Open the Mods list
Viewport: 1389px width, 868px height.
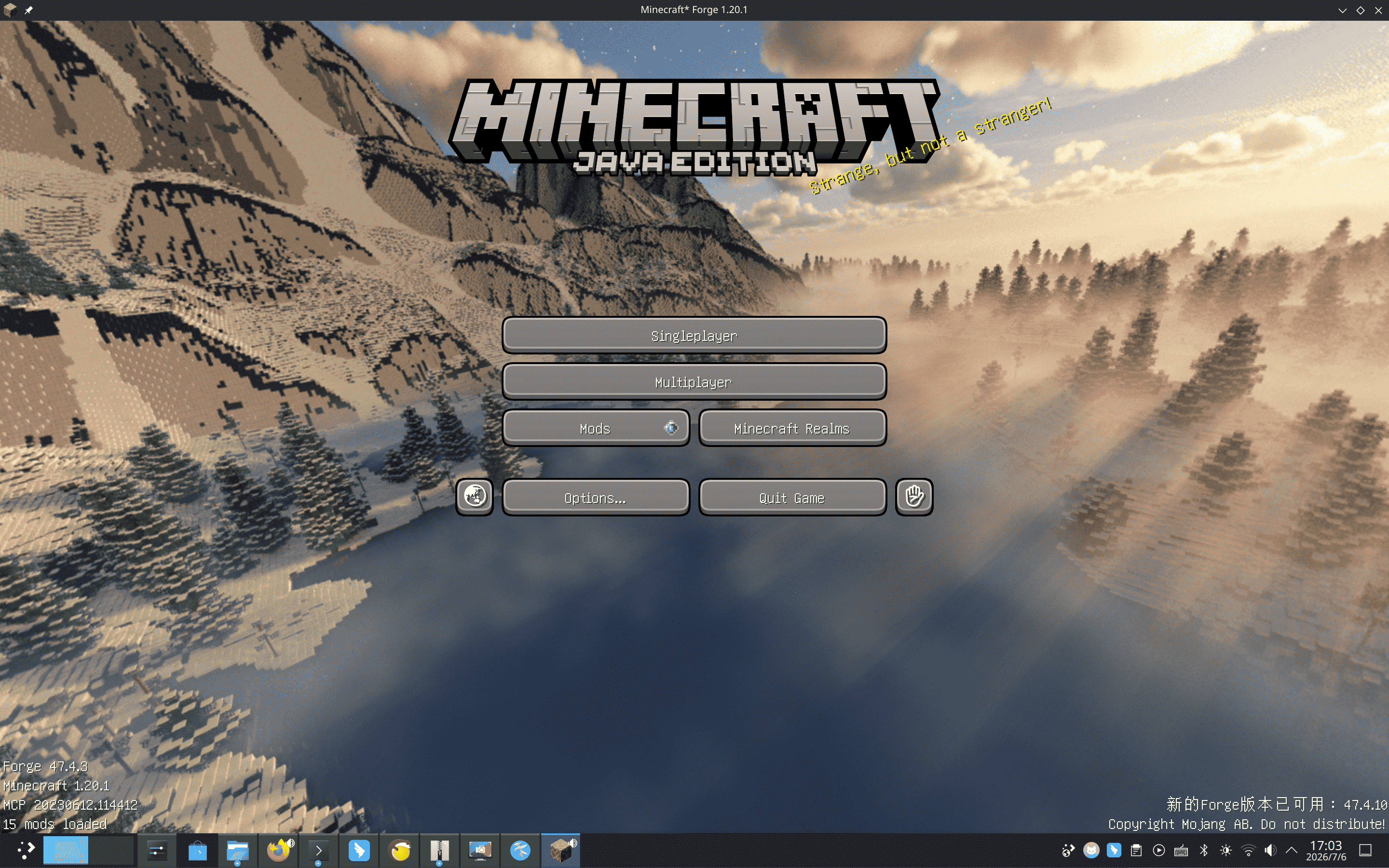click(x=596, y=428)
